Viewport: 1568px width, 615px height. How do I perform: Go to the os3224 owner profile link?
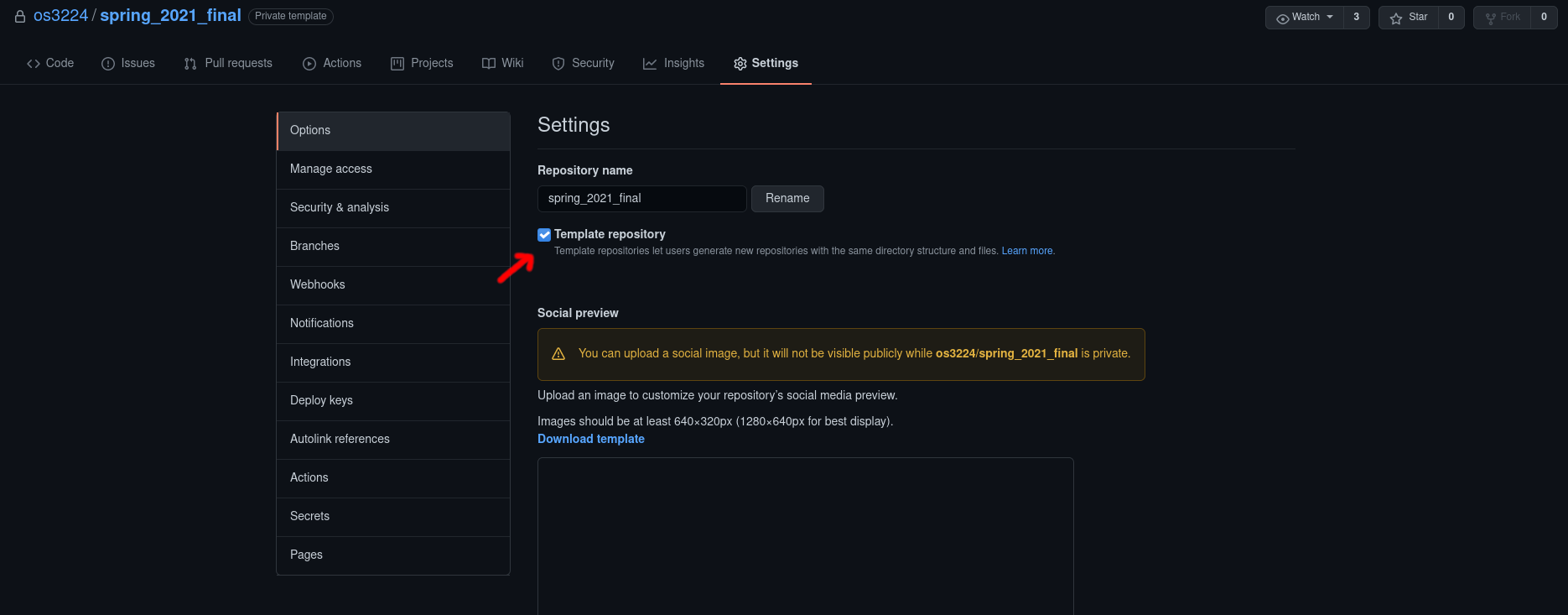tap(60, 16)
